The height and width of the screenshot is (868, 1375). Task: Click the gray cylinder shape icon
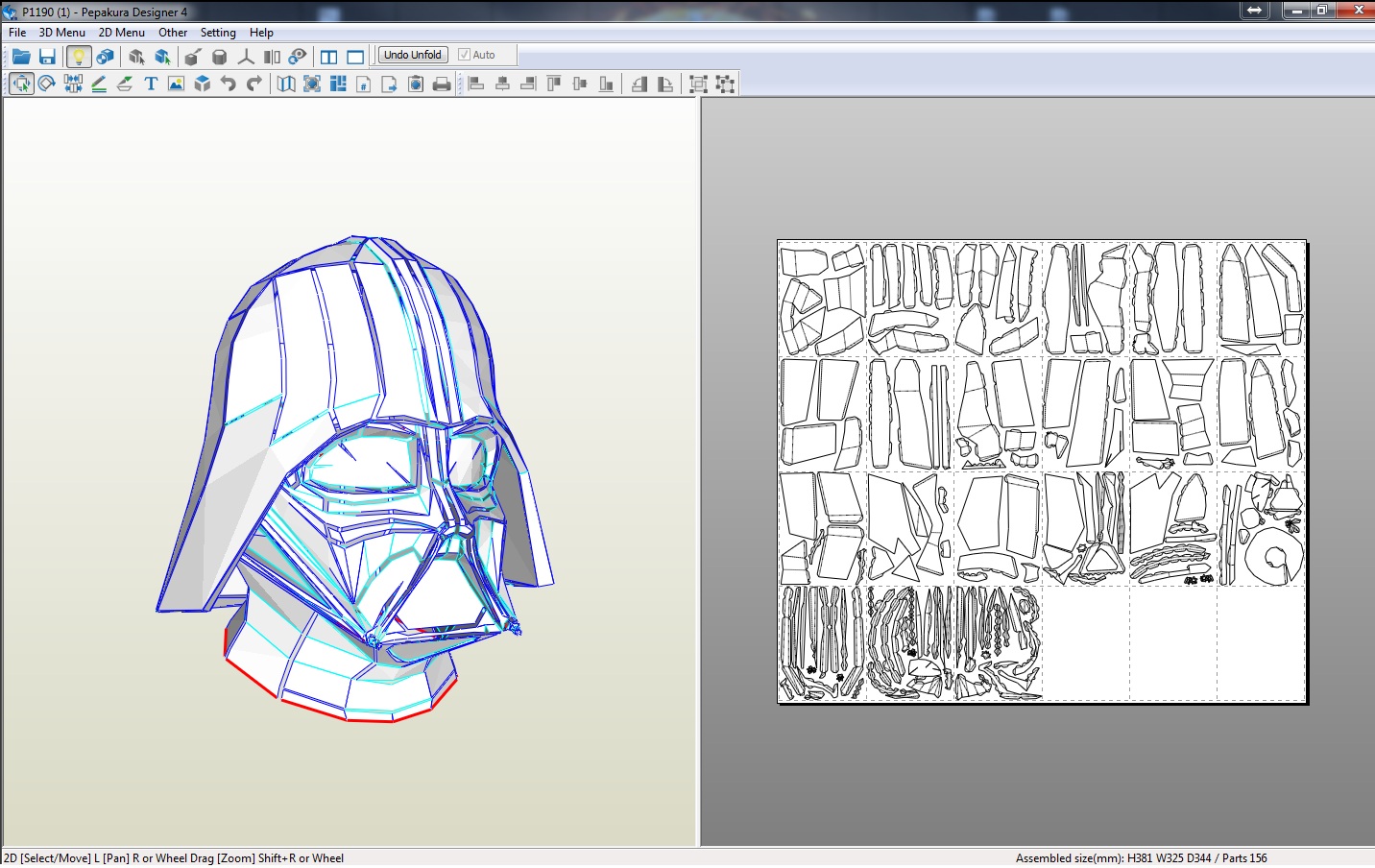219,57
